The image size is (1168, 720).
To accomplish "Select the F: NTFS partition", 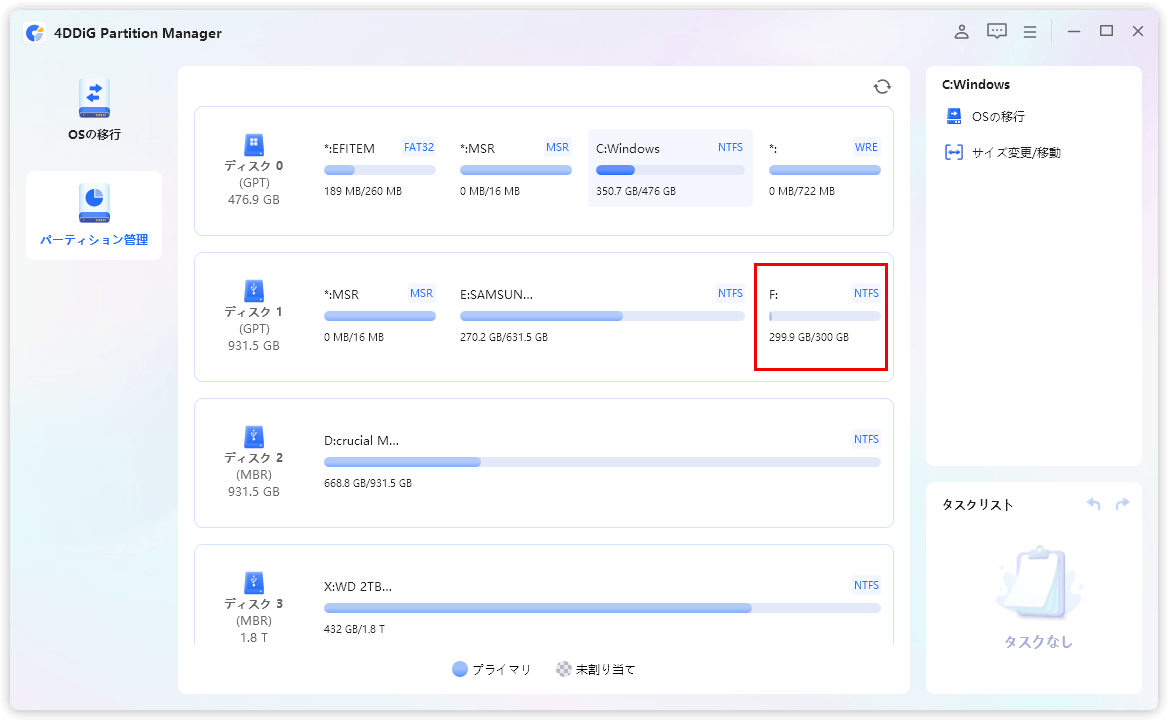I will pos(825,315).
